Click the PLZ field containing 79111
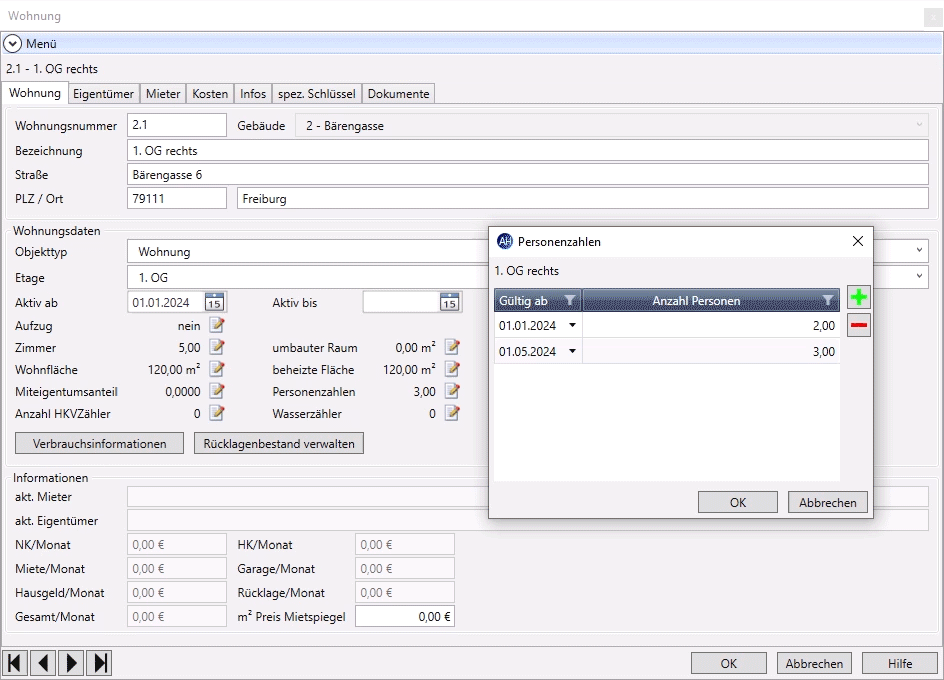This screenshot has width=944, height=680. pos(177,198)
